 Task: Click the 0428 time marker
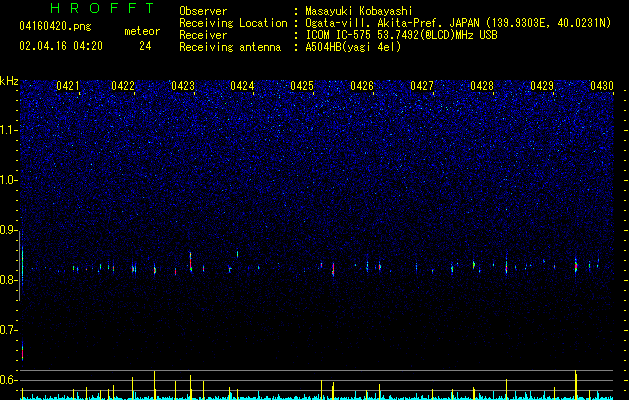(x=482, y=86)
